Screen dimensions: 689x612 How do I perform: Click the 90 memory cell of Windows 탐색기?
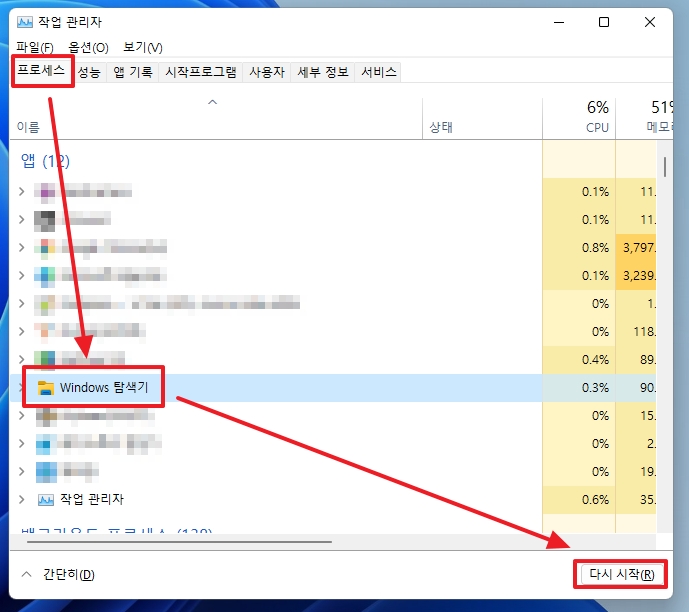[x=636, y=388]
